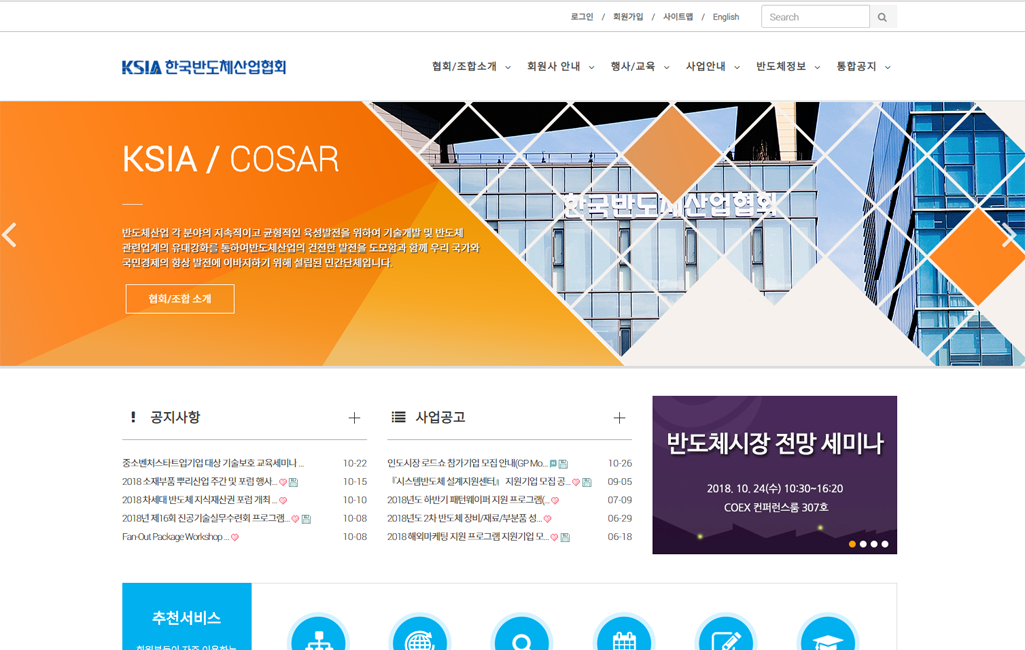
Task: Open 2018년도 2차 반도체 장비/재료/부분품 post
Action: [464, 518]
